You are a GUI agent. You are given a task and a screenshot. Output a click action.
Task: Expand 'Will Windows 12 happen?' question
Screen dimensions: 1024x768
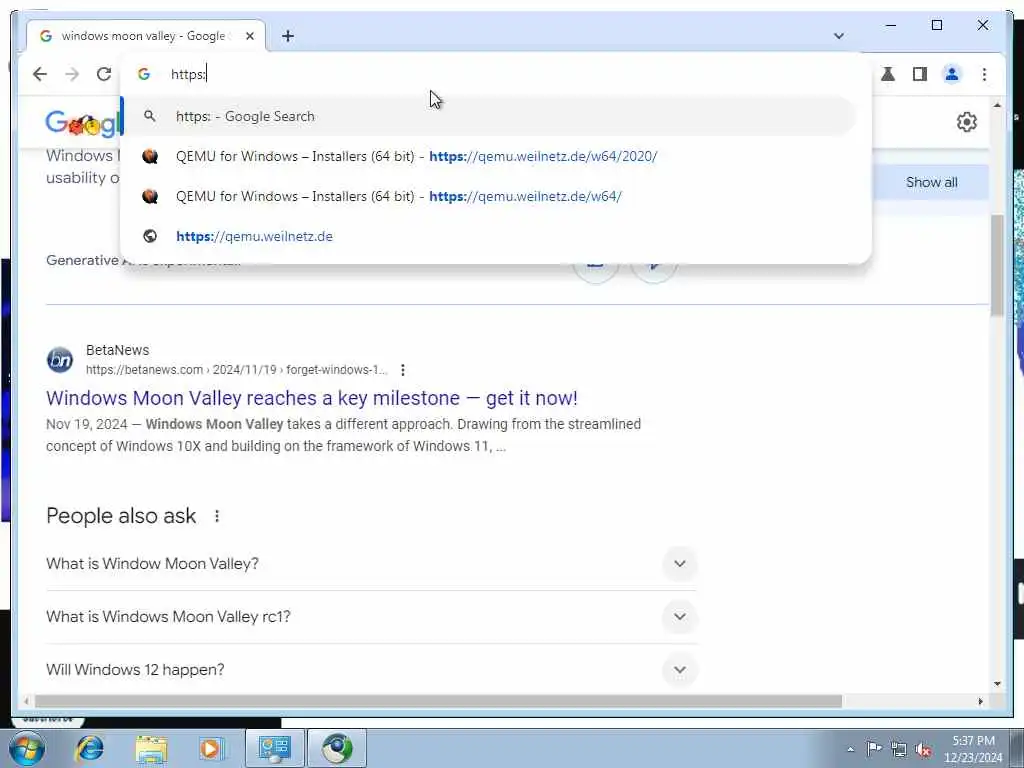(371, 670)
